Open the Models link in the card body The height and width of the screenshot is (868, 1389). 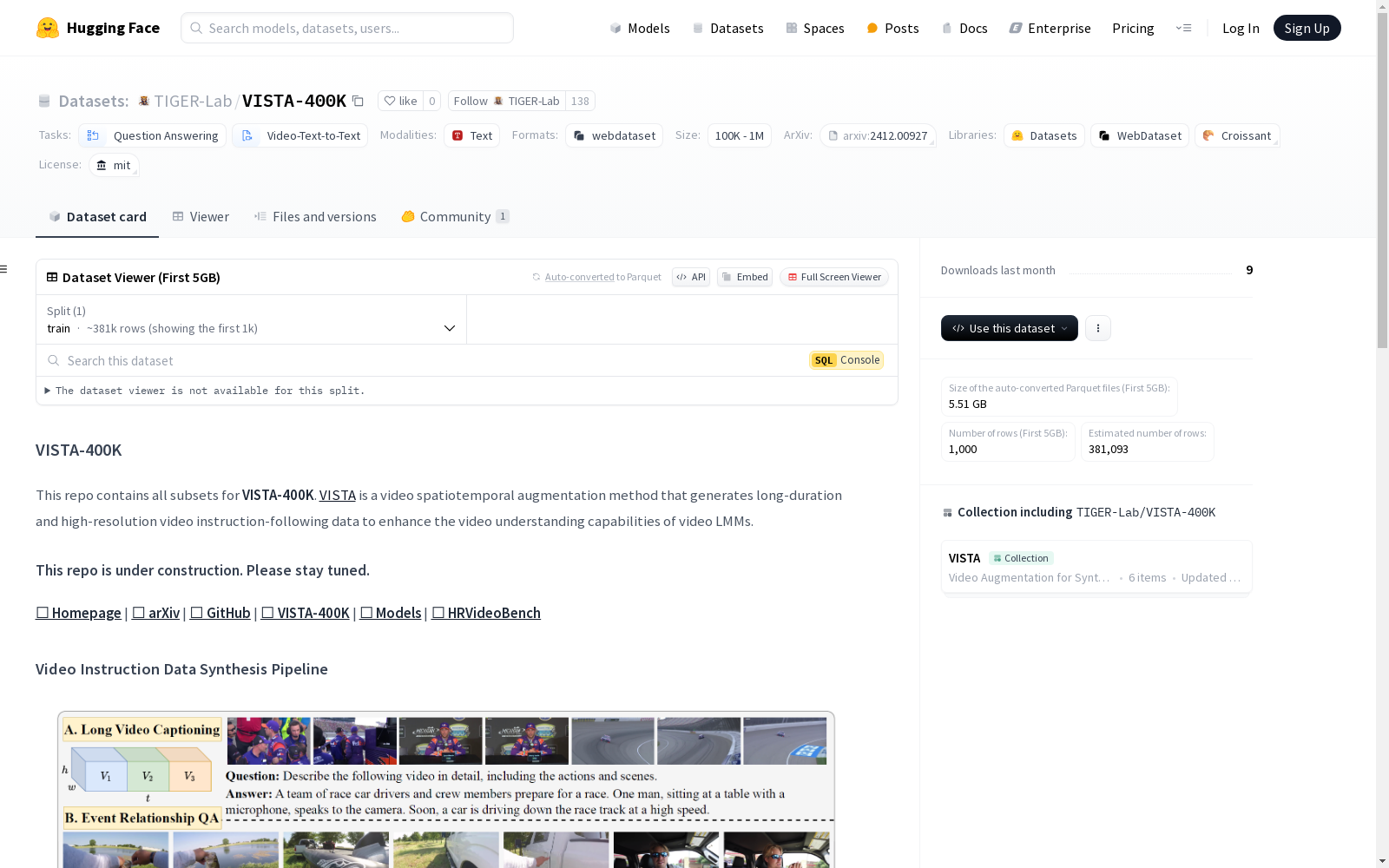tap(391, 613)
